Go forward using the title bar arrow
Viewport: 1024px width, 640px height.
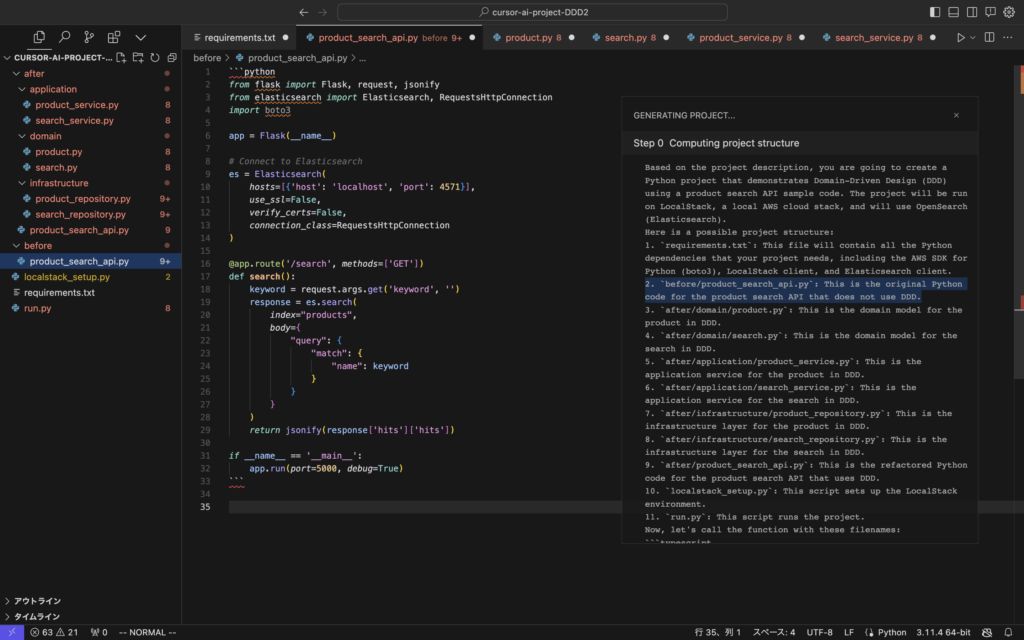tap(322, 12)
